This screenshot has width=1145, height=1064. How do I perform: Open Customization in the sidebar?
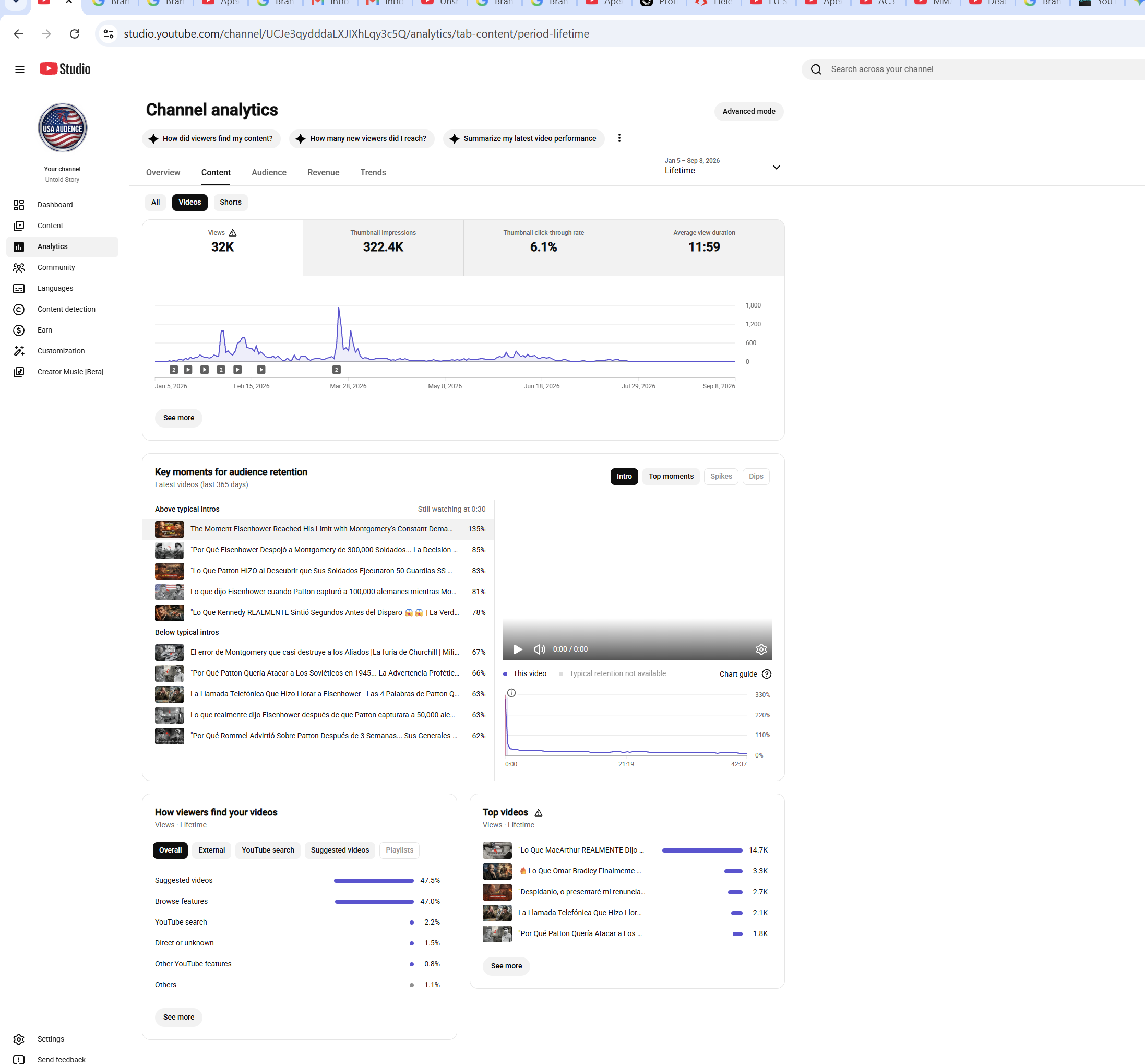(62, 351)
